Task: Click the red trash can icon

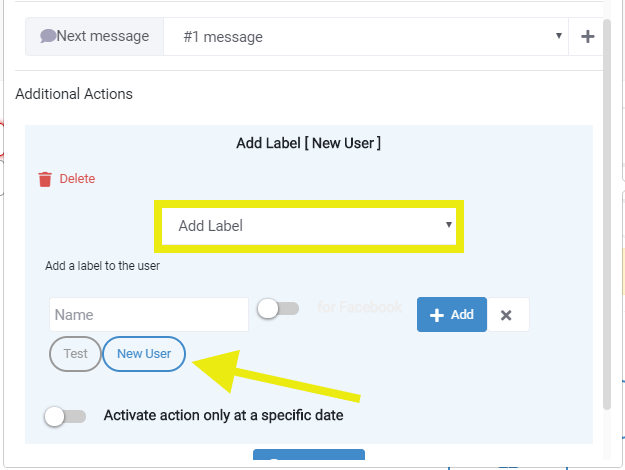Action: [x=45, y=179]
